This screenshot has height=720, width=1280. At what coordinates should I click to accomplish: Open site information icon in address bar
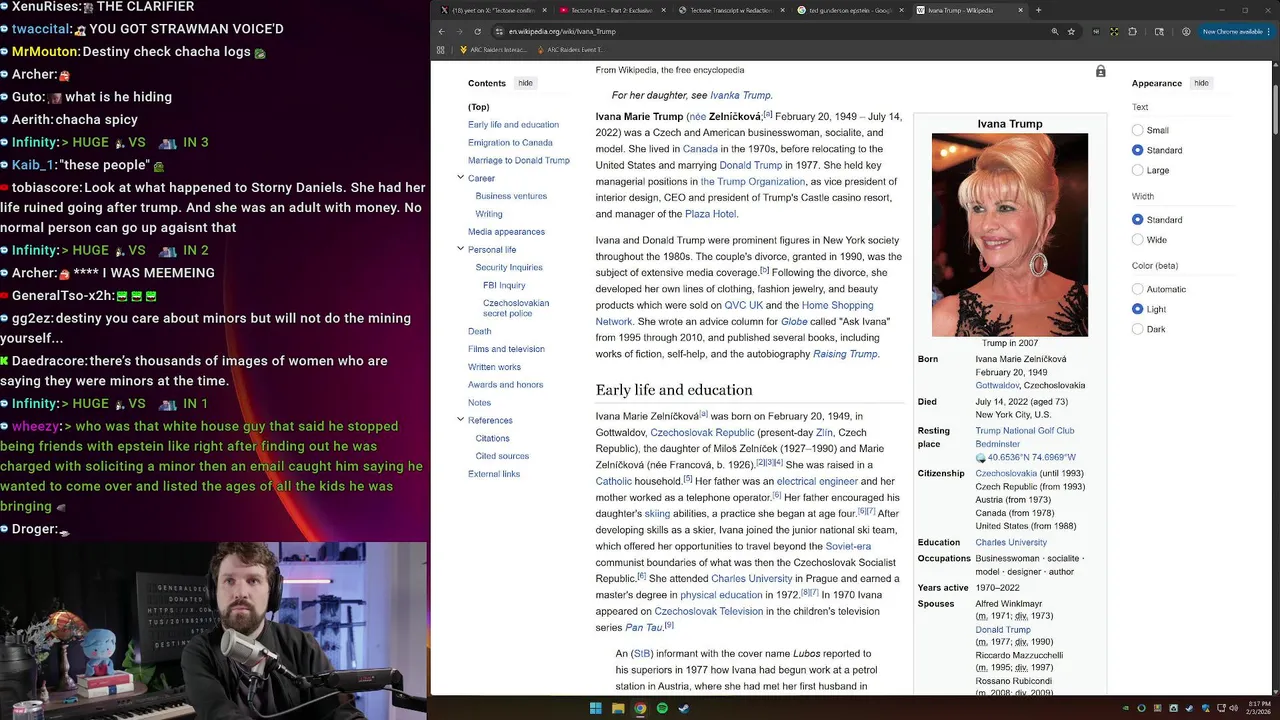(x=499, y=31)
